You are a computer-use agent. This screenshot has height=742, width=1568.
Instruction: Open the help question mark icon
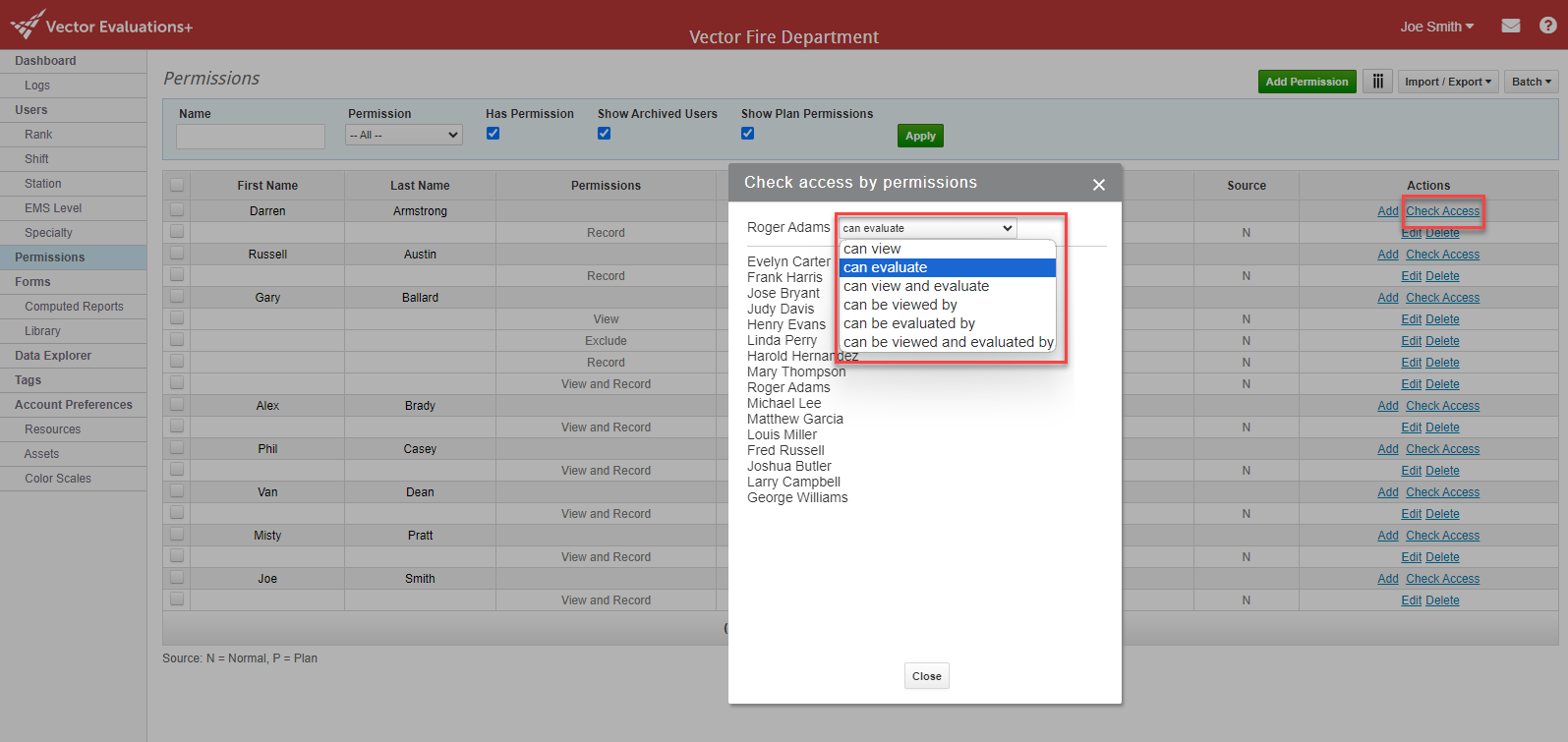coord(1547,26)
